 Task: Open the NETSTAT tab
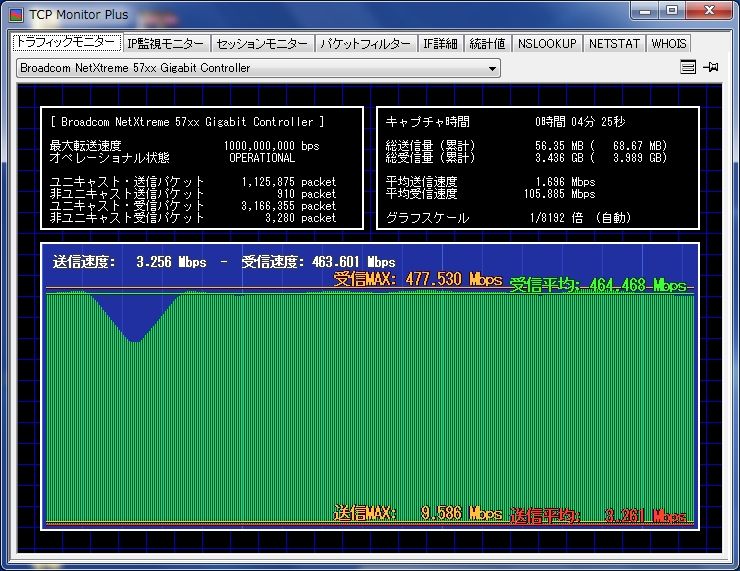point(614,44)
